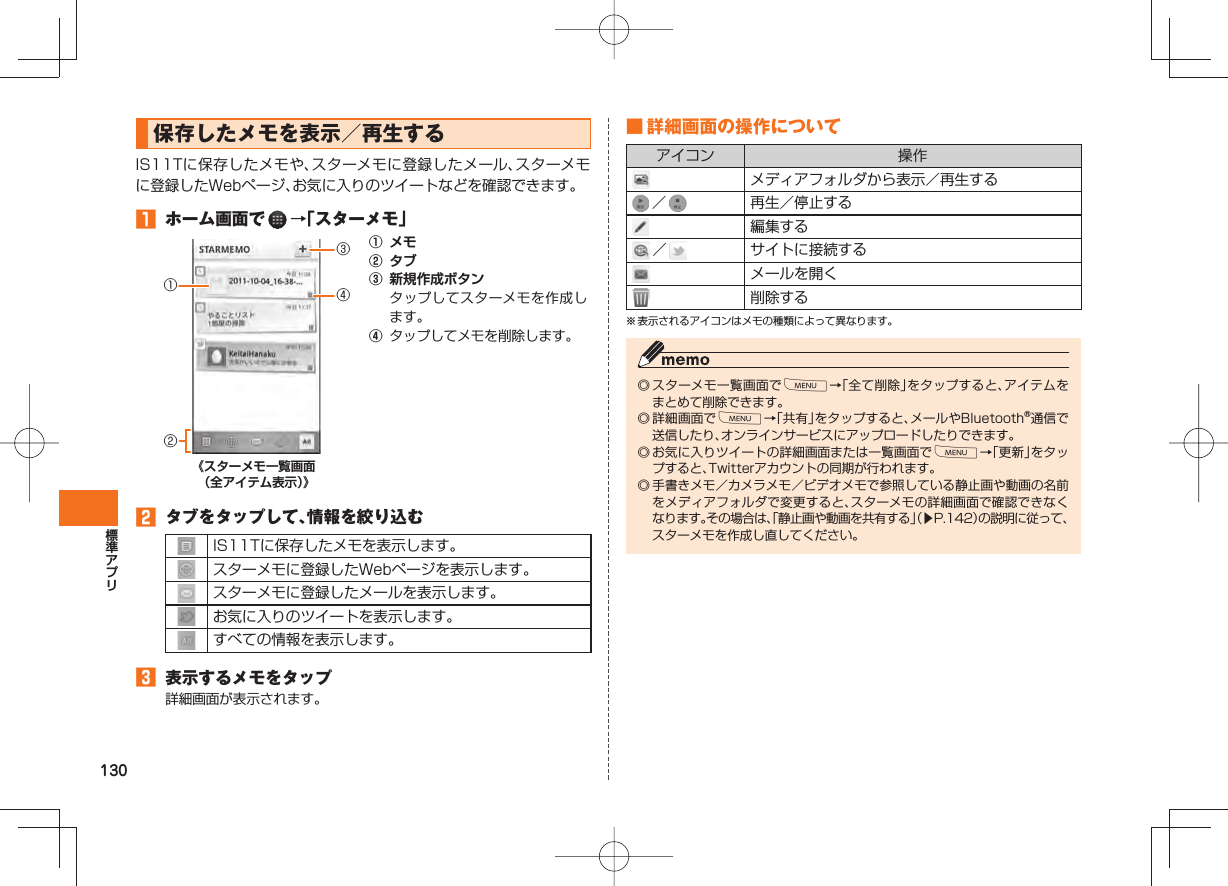Tap the mail tab in the phone's bottom bar
Screen dimensions: 1228x886
click(x=256, y=440)
